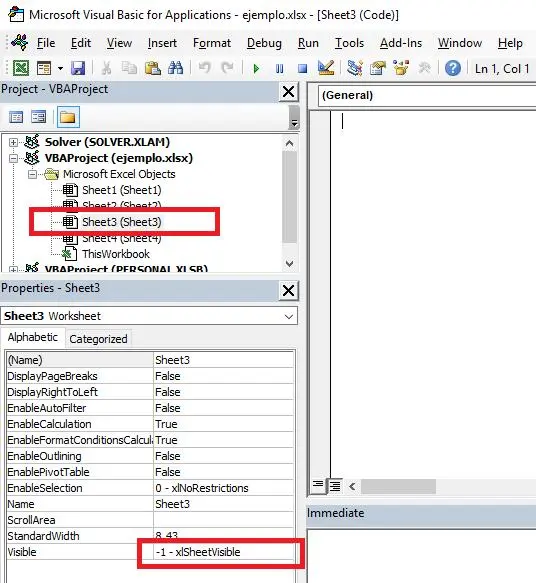Collapse the Microsoft Excel Objects folder
This screenshot has height=583, width=536.
[x=33, y=174]
